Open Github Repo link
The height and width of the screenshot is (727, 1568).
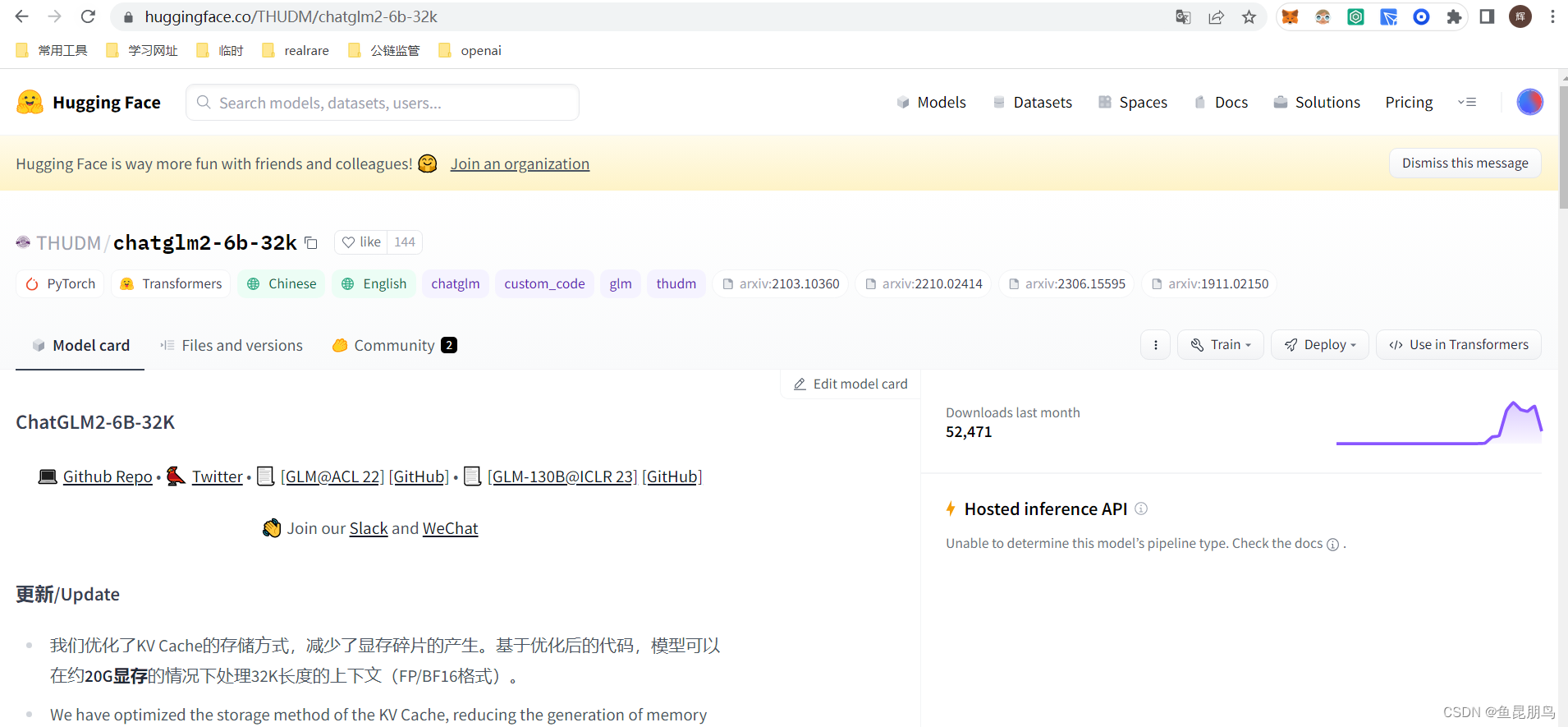108,476
